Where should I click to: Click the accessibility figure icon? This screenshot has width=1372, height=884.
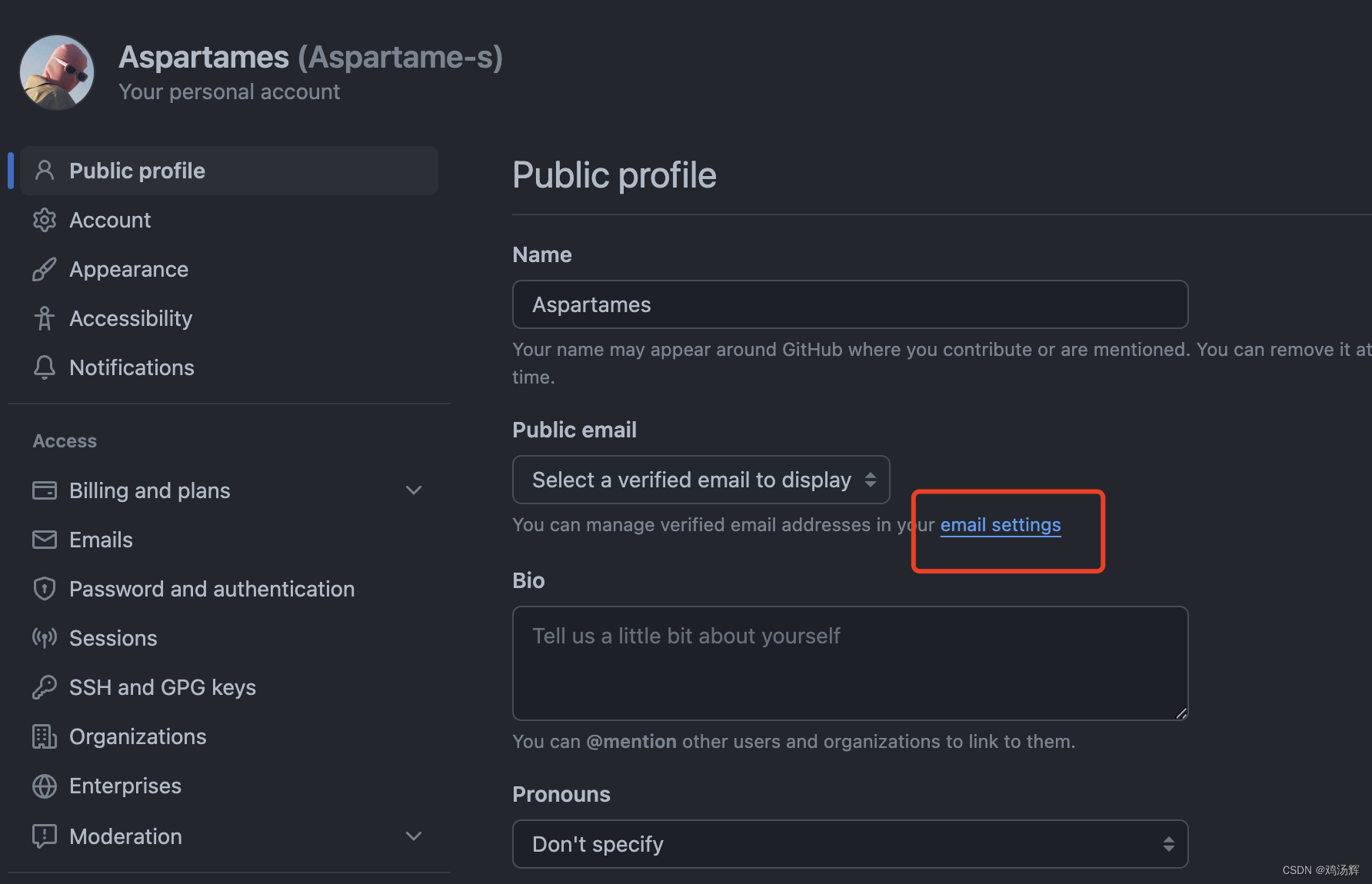click(45, 318)
